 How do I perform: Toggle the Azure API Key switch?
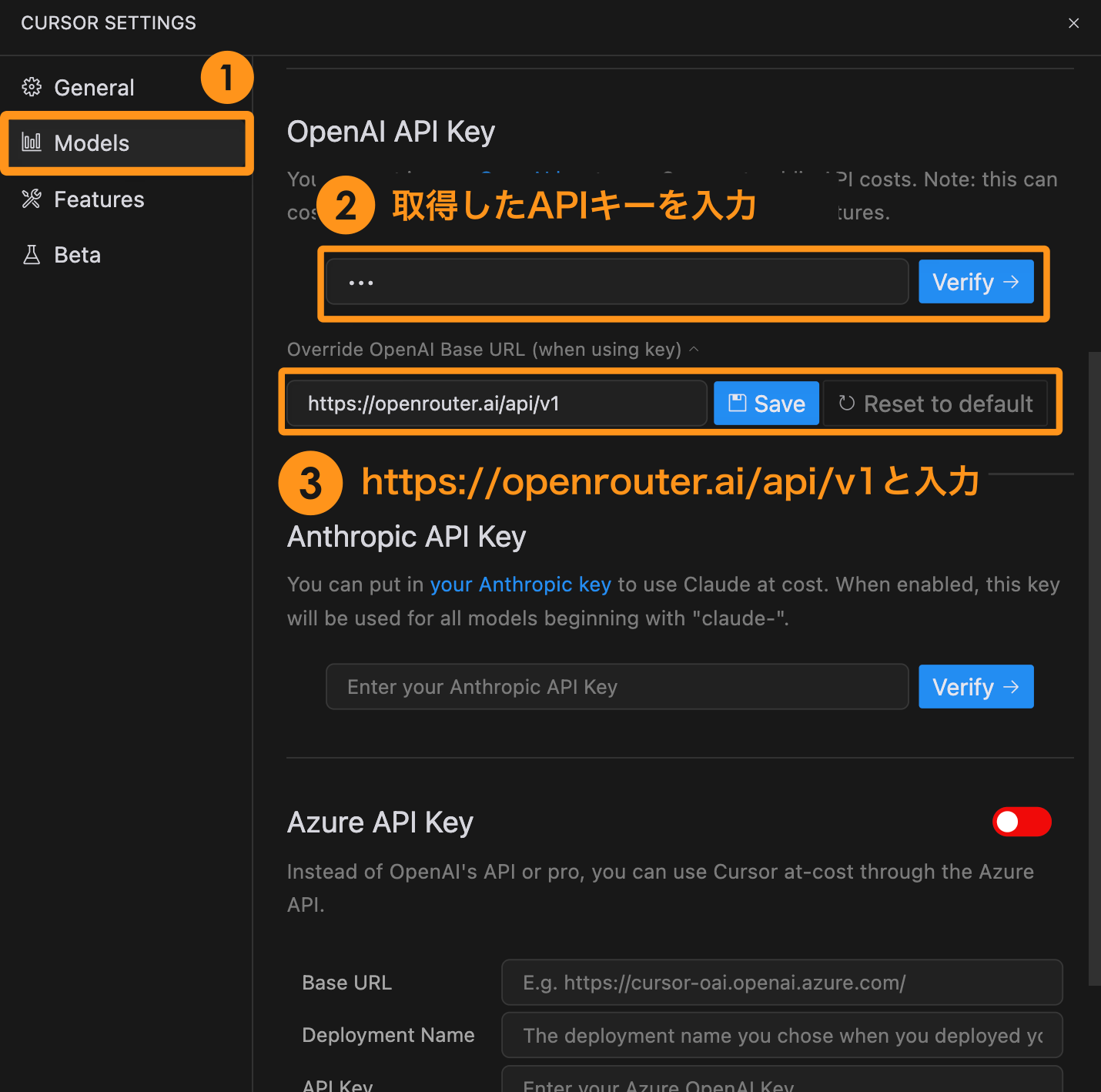point(1021,822)
